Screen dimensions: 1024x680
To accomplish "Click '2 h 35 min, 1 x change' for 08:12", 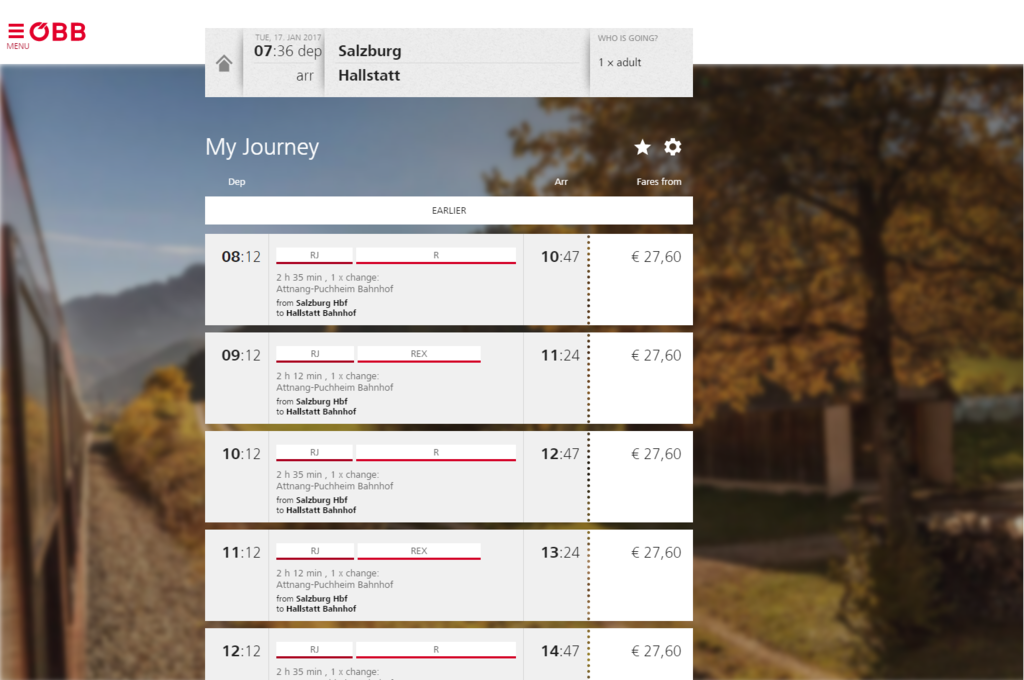I will pyautogui.click(x=327, y=278).
